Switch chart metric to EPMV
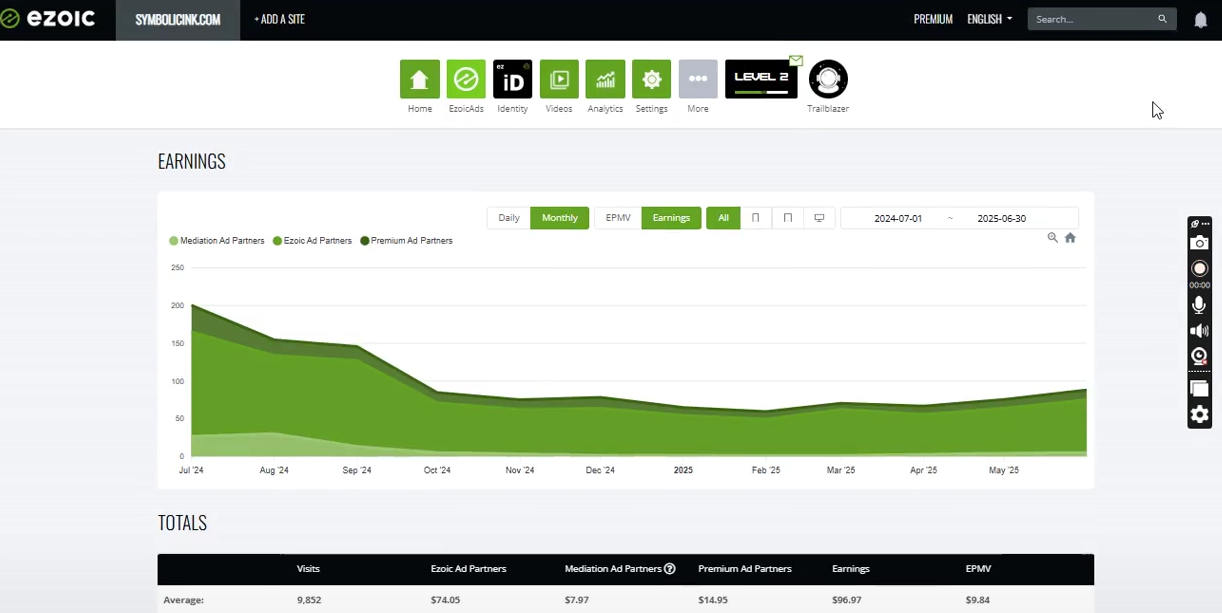 point(618,218)
